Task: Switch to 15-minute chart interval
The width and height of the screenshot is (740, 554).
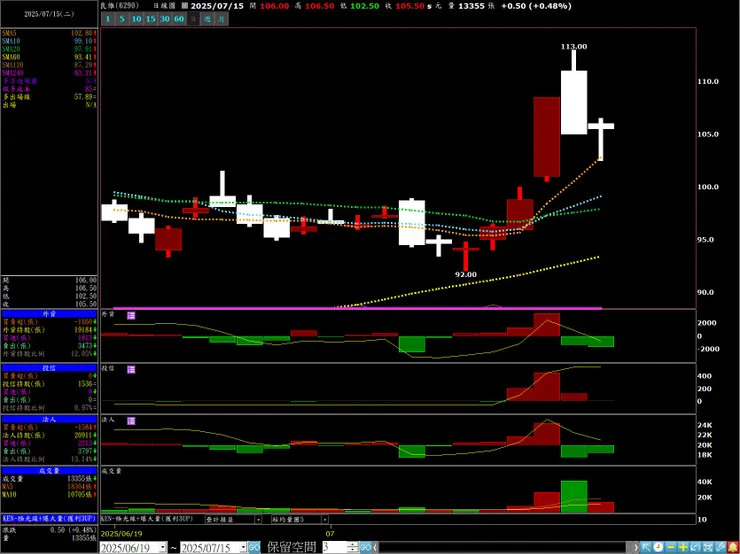Action: point(151,19)
